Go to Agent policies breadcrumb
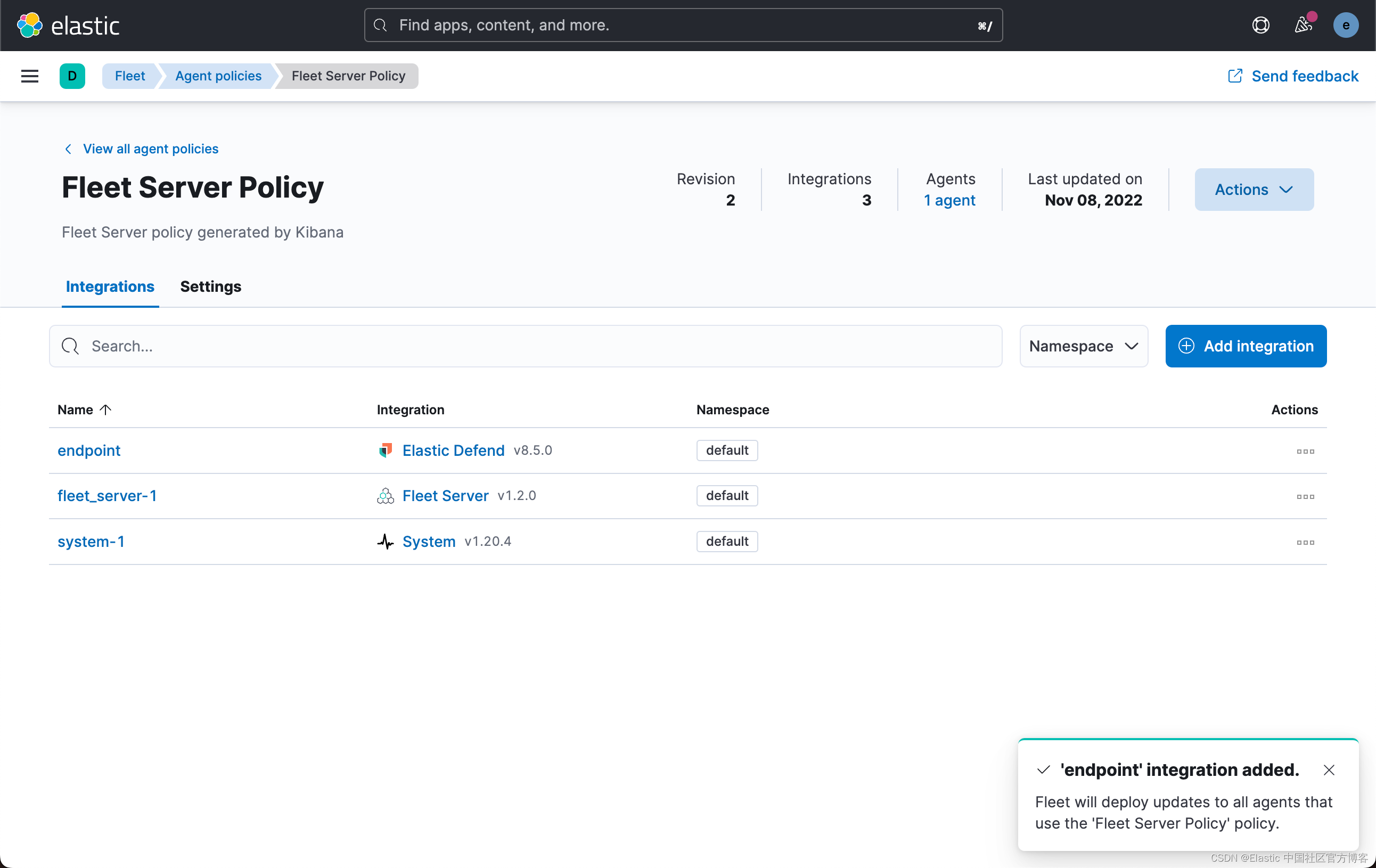The height and width of the screenshot is (868, 1376). click(218, 76)
